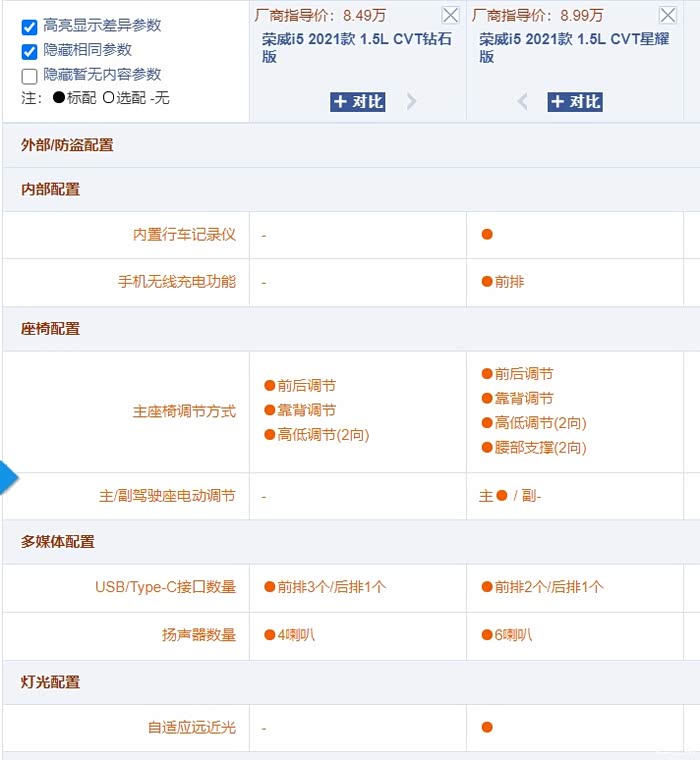The width and height of the screenshot is (700, 760).
Task: Click the 注: 标配 选配 无 legend text
Action: click(95, 98)
